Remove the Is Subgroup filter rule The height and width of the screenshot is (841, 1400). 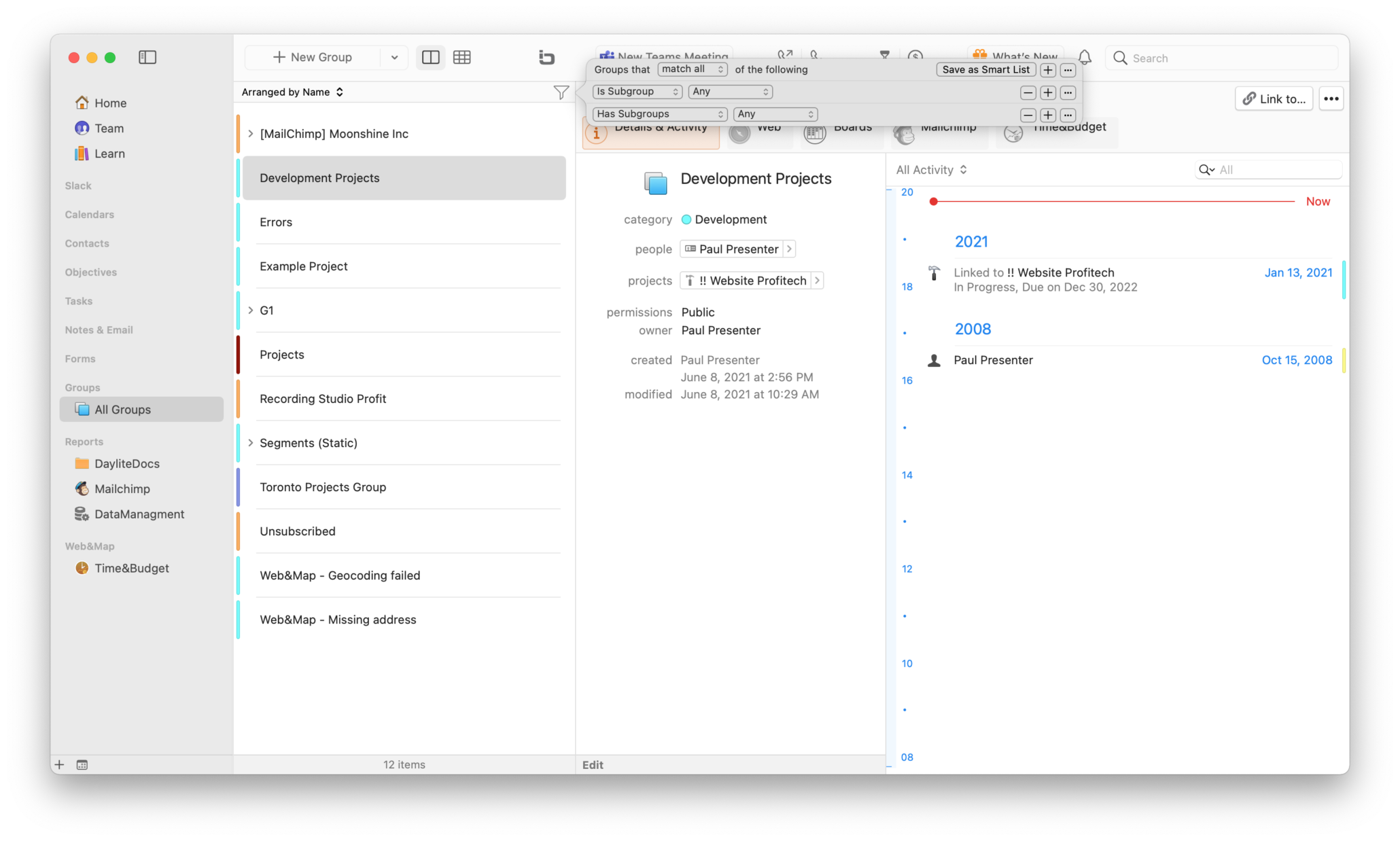1028,92
